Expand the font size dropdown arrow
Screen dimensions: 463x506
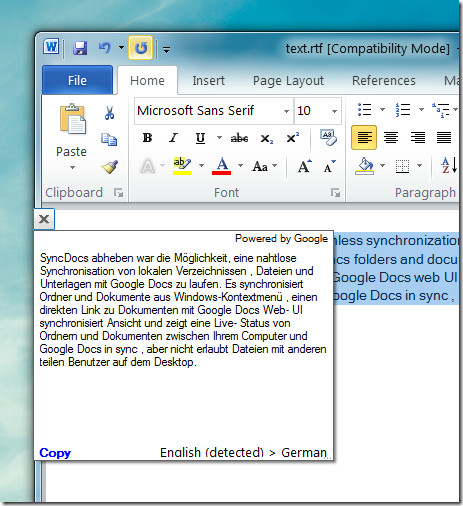point(334,111)
